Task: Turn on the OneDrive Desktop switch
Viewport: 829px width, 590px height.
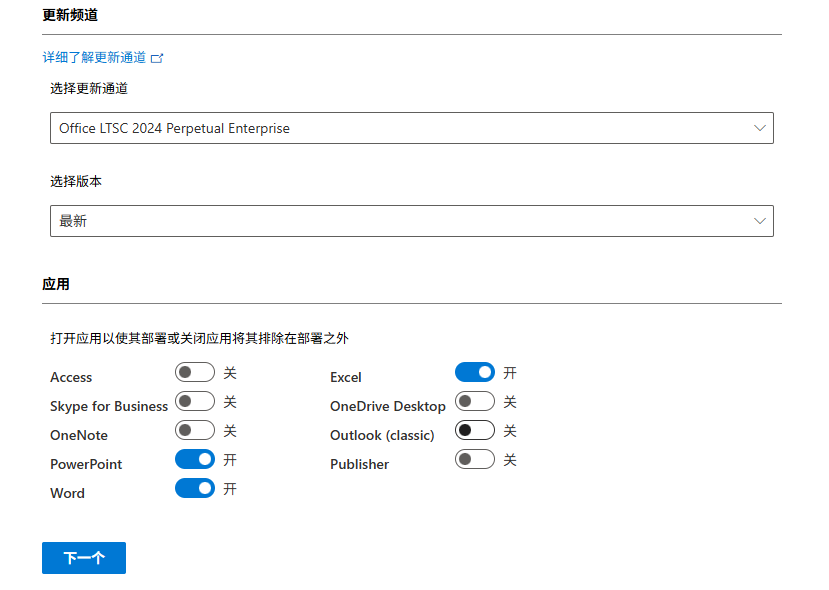Action: [475, 402]
